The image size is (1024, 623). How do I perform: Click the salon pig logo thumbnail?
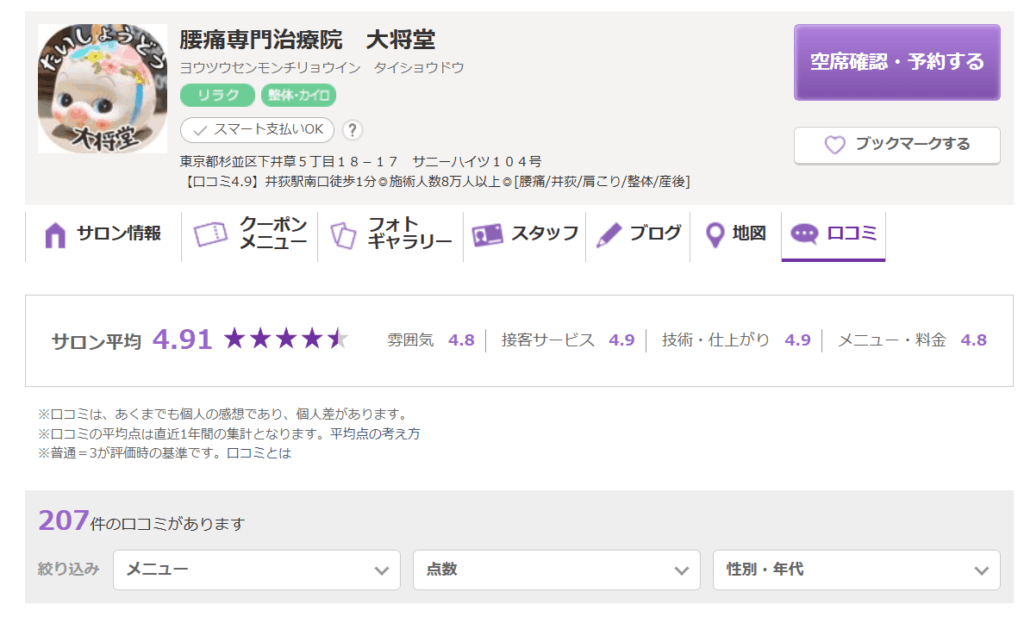(102, 89)
